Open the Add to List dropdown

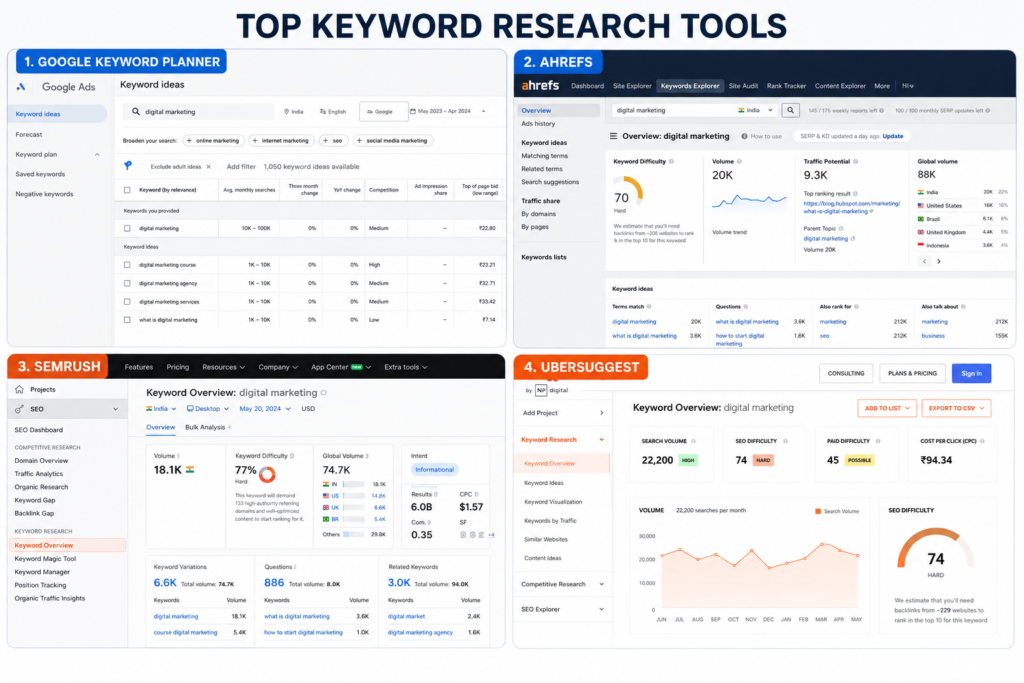pyautogui.click(x=887, y=408)
